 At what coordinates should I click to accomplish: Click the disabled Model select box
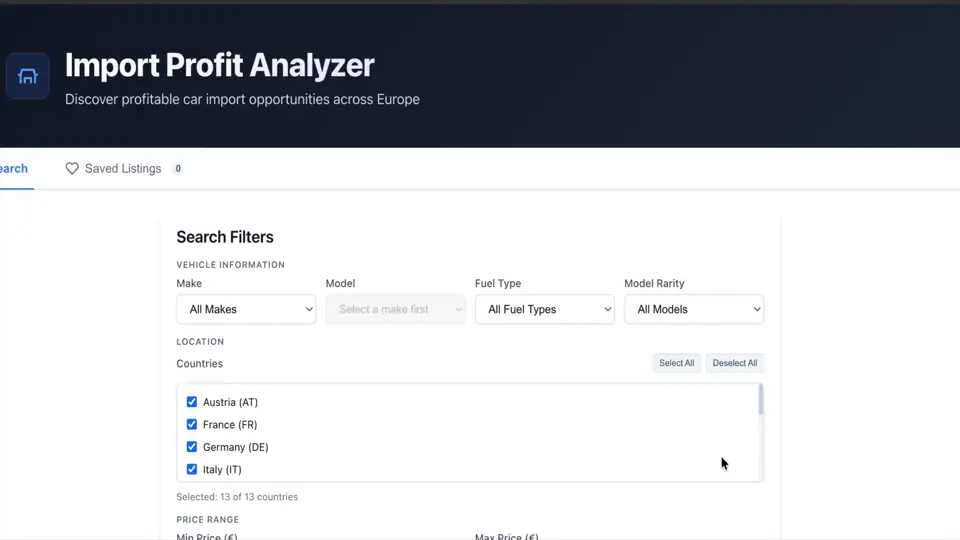(395, 310)
